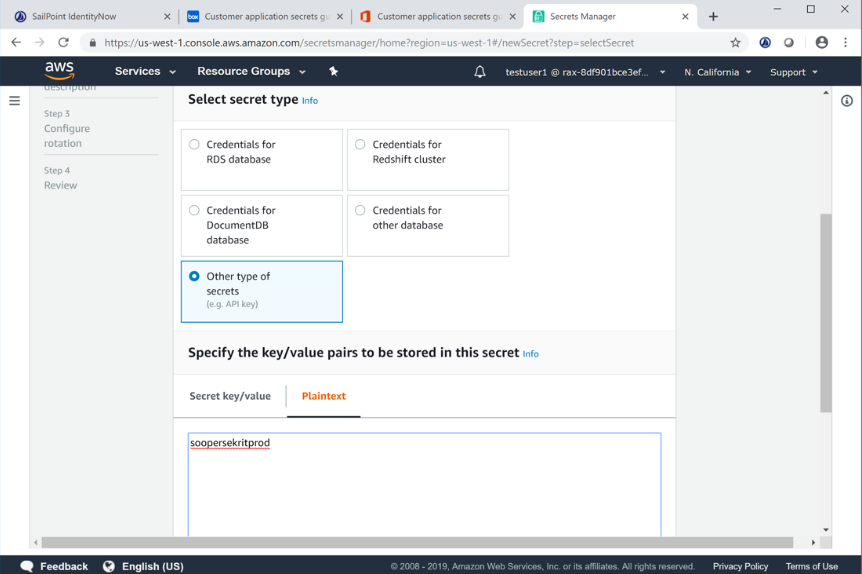Switch to SailPoint IdentityNow browser tab
The image size is (862, 574).
[x=90, y=17]
